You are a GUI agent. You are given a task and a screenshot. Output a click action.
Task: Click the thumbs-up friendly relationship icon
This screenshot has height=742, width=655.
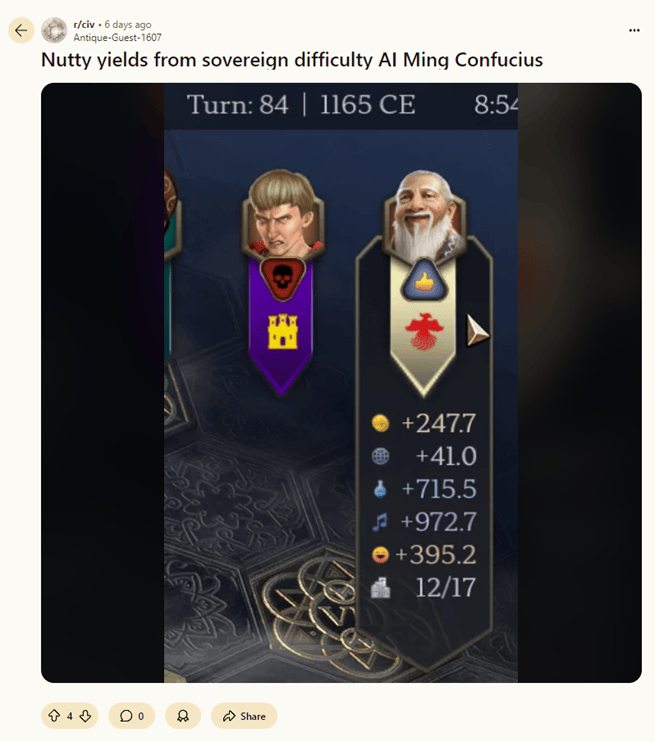[x=424, y=281]
